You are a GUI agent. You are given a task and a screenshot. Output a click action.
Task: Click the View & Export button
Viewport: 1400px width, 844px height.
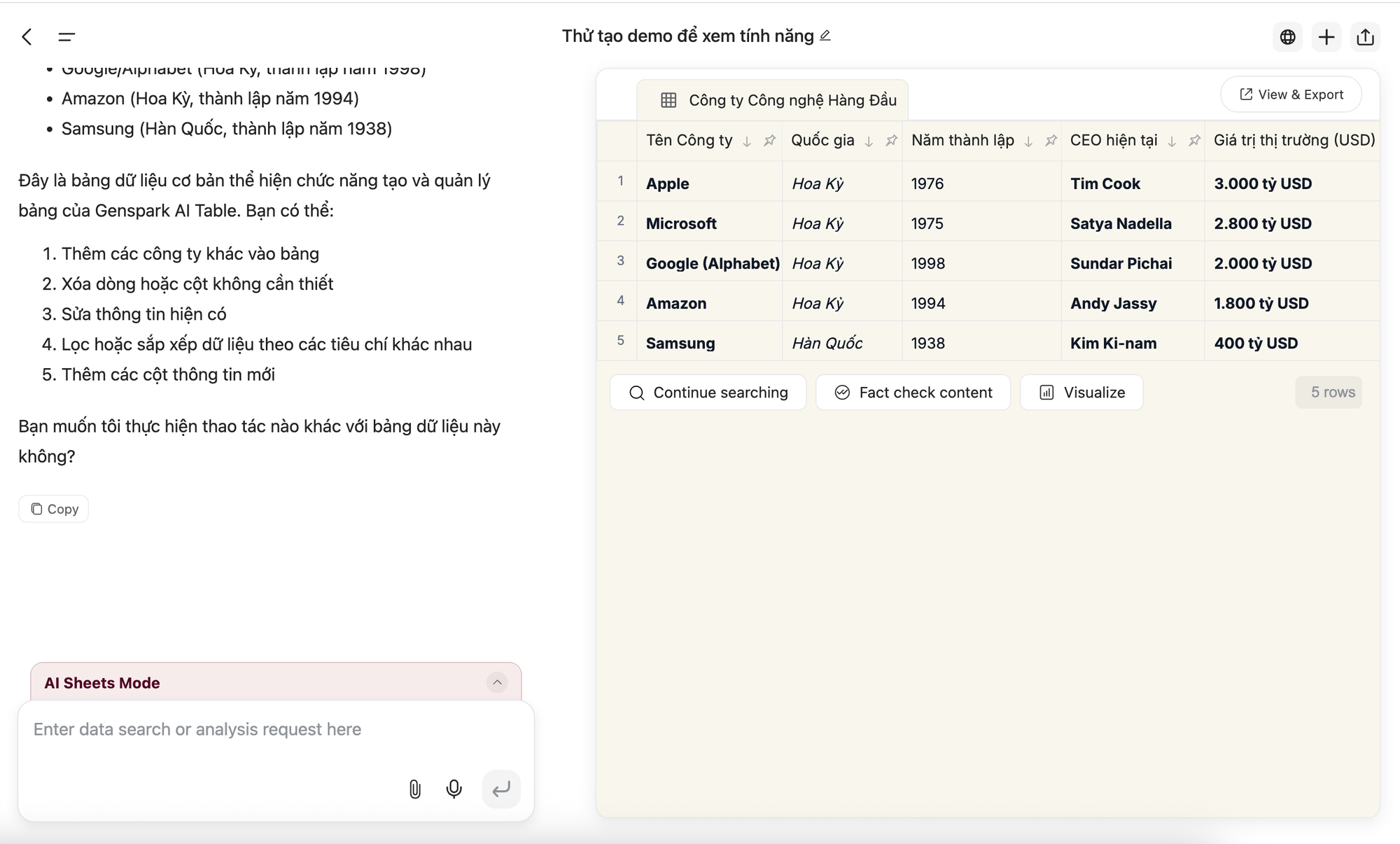tap(1291, 94)
